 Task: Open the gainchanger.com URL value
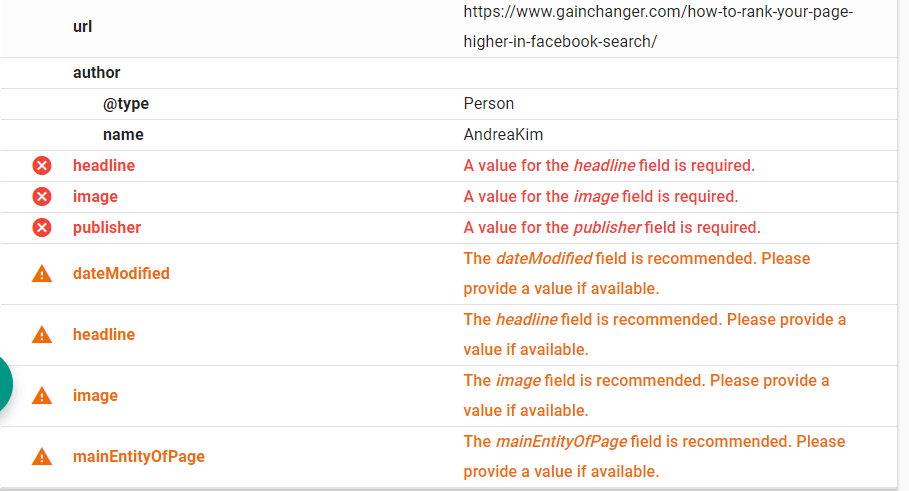coord(658,27)
